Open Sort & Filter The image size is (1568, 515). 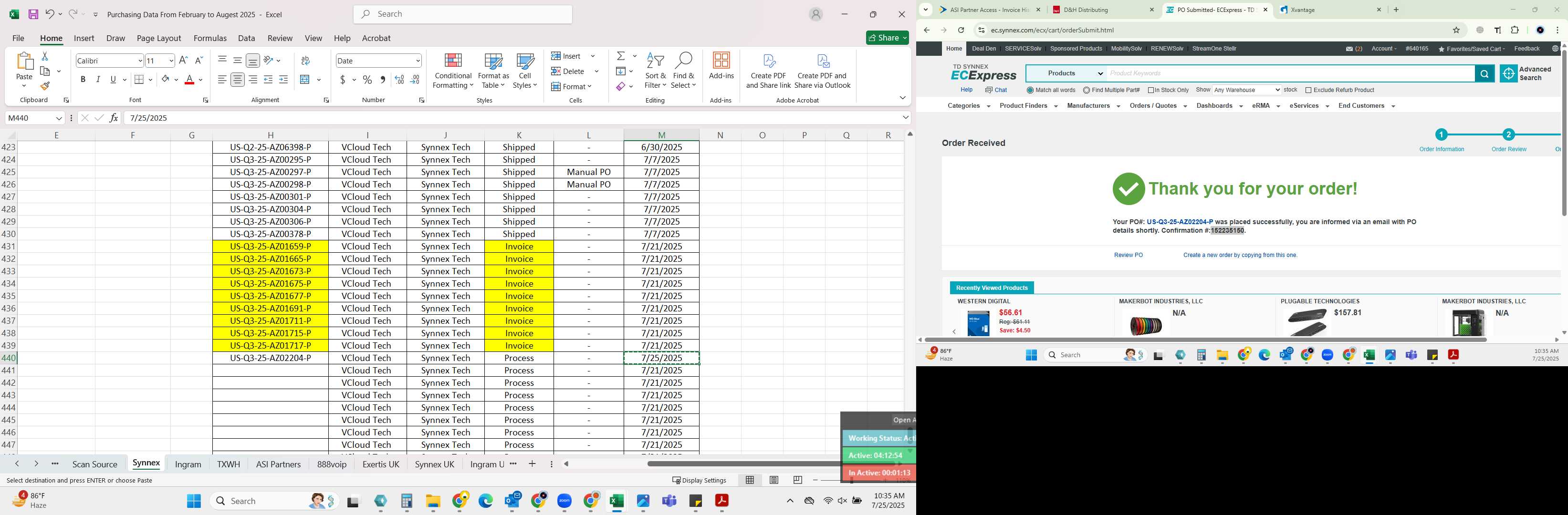[655, 71]
